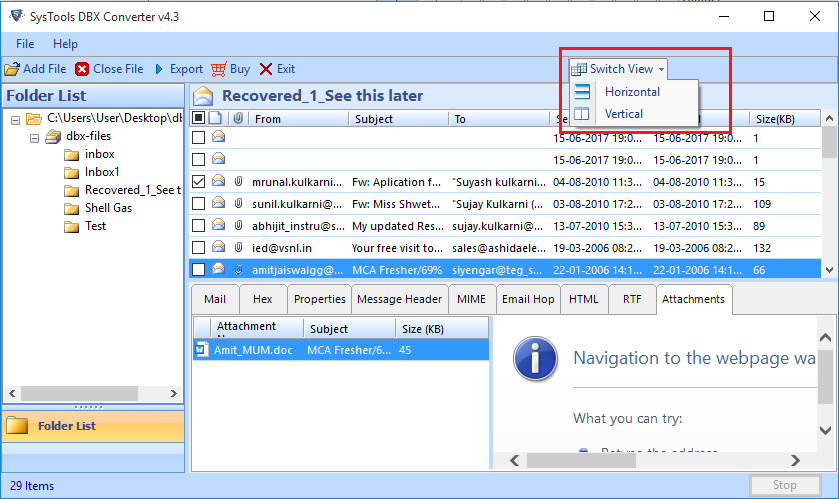Click preview pane scroll right arrow
Viewport: 839px width, 499px height.
pos(796,460)
